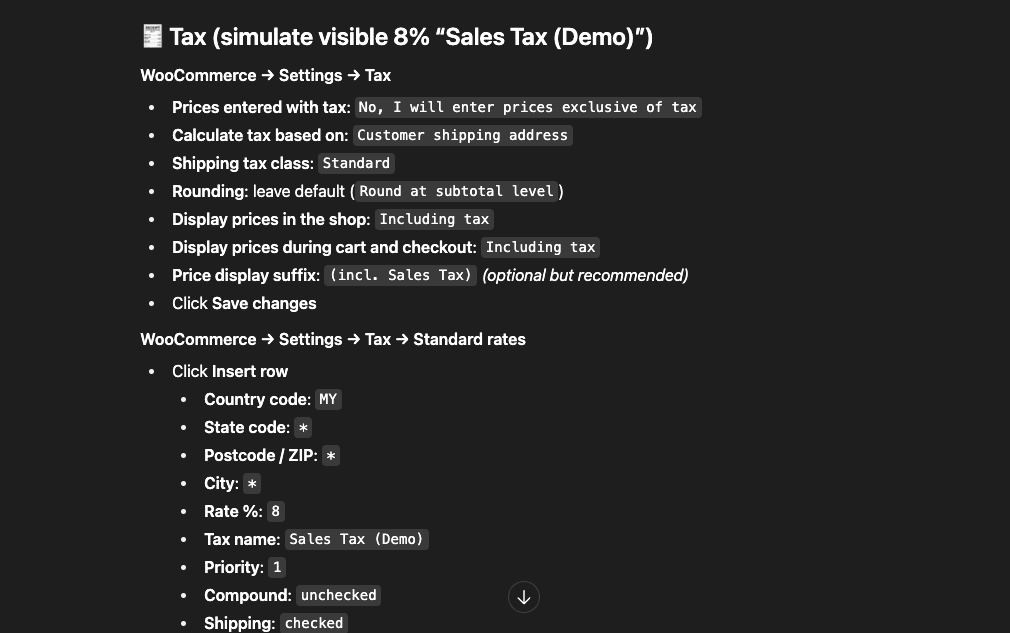Click "Including tax" beside Display prices in the shop
This screenshot has height=633, width=1010.
click(x=434, y=219)
